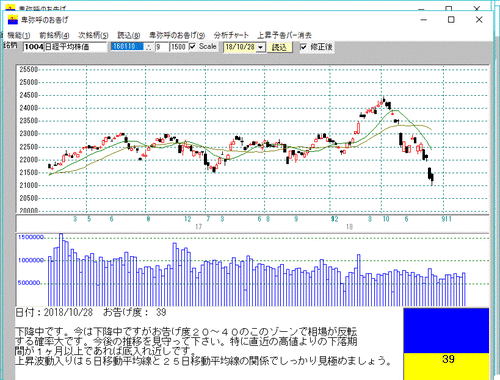
Task: Open the 読込(8) menu
Action: coord(129,35)
